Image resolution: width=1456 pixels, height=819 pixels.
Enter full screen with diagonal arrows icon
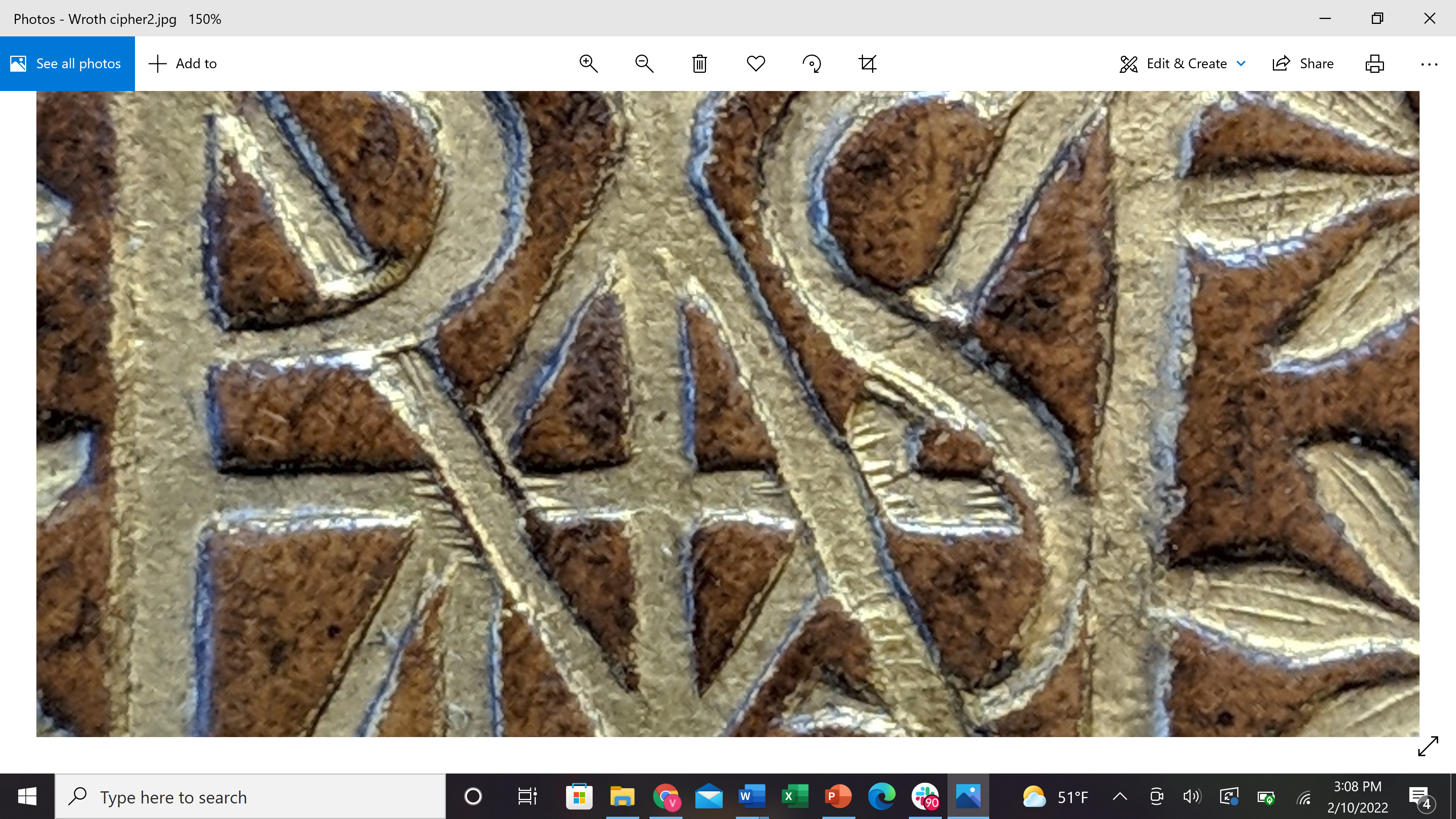pyautogui.click(x=1428, y=746)
